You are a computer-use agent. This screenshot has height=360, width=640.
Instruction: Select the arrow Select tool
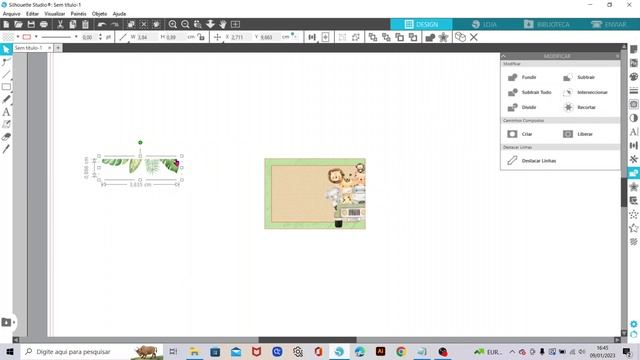click(6, 49)
